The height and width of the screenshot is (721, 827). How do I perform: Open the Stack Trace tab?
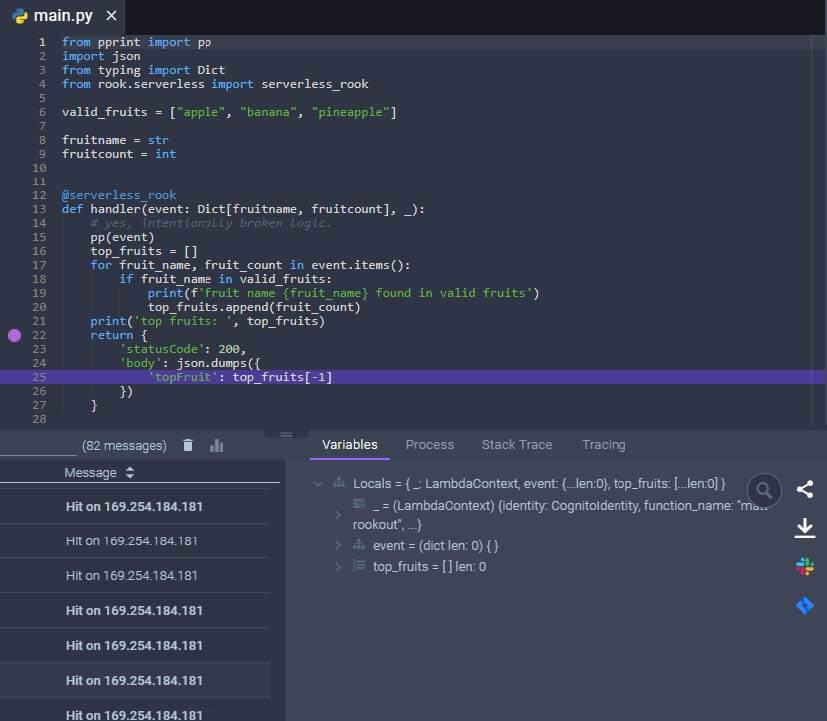516,445
